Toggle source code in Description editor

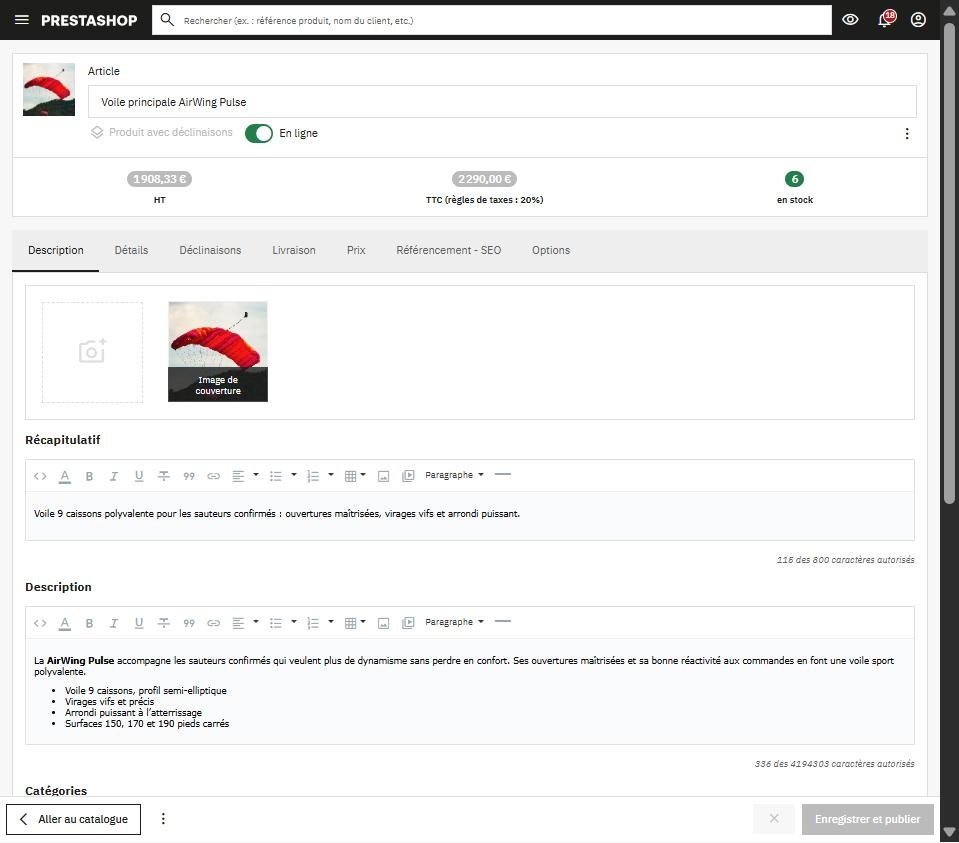pos(40,623)
